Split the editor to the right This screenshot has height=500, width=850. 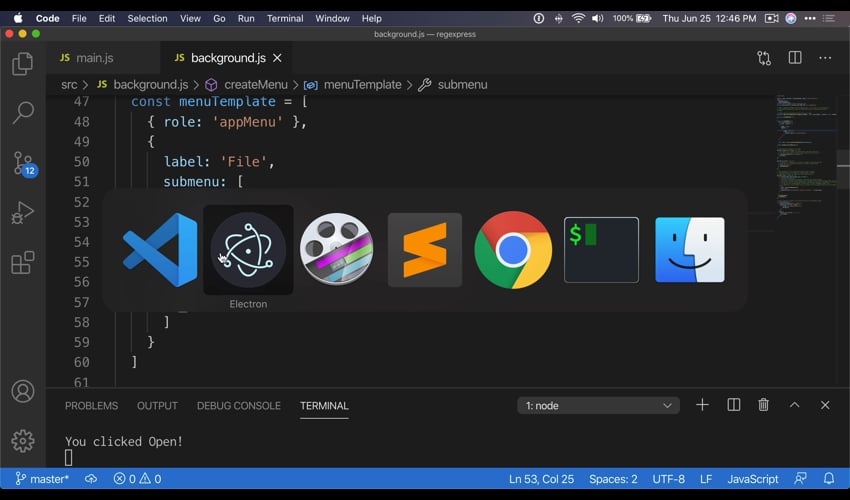click(795, 57)
